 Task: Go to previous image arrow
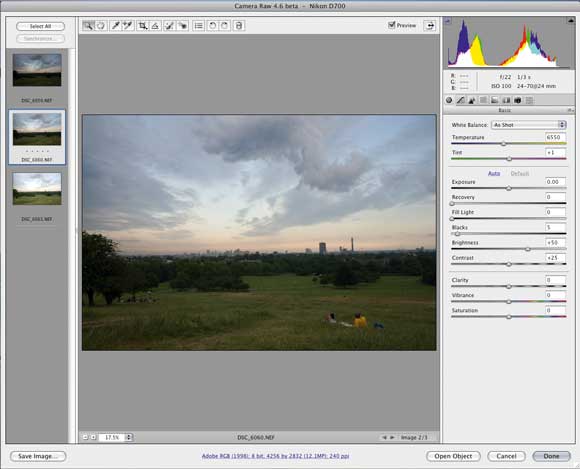[384, 437]
